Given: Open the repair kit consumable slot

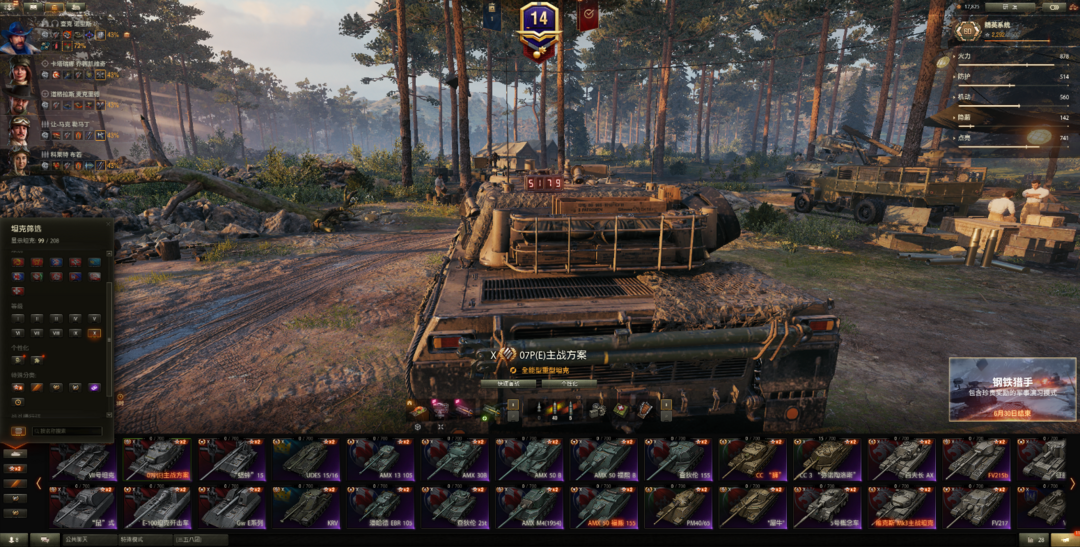Looking at the screenshot, I should (596, 410).
